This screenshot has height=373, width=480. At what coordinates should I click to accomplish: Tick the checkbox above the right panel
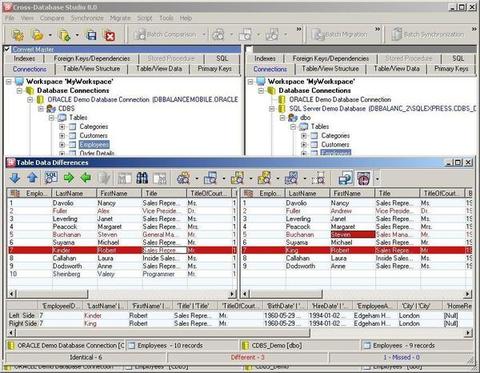249,49
